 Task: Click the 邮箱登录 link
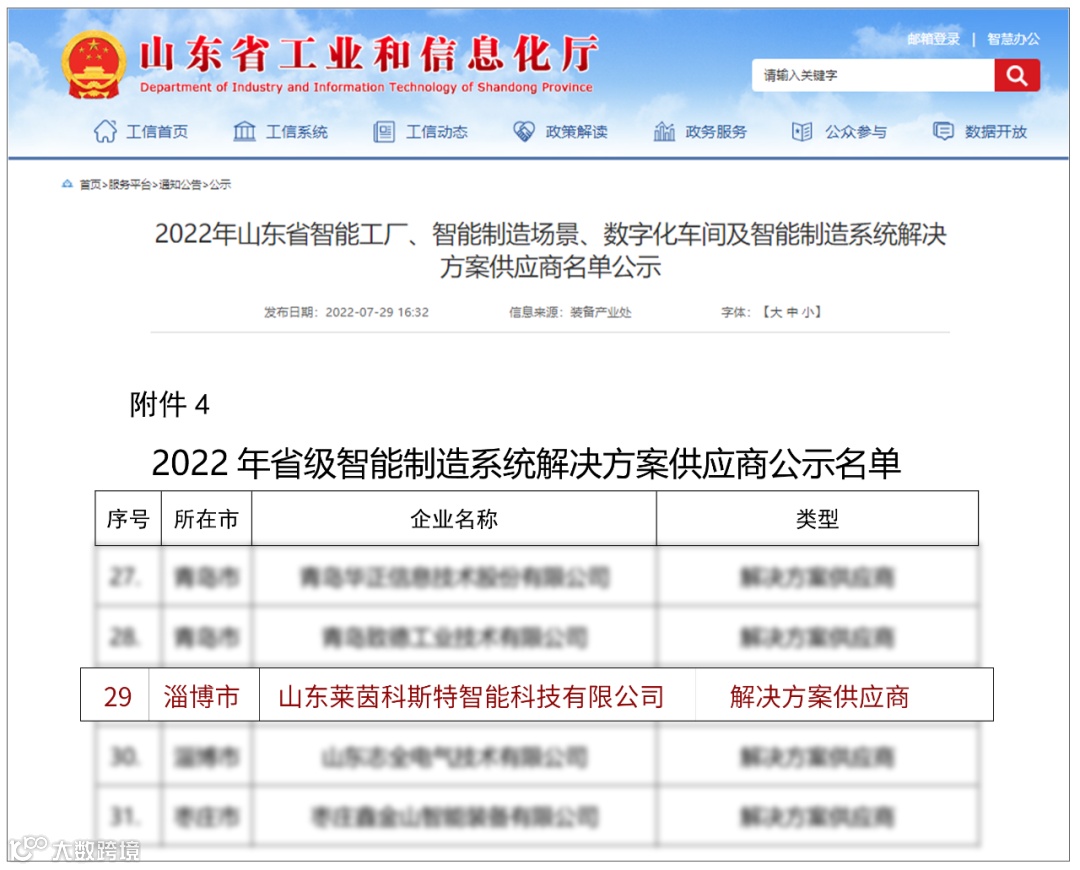pos(933,39)
